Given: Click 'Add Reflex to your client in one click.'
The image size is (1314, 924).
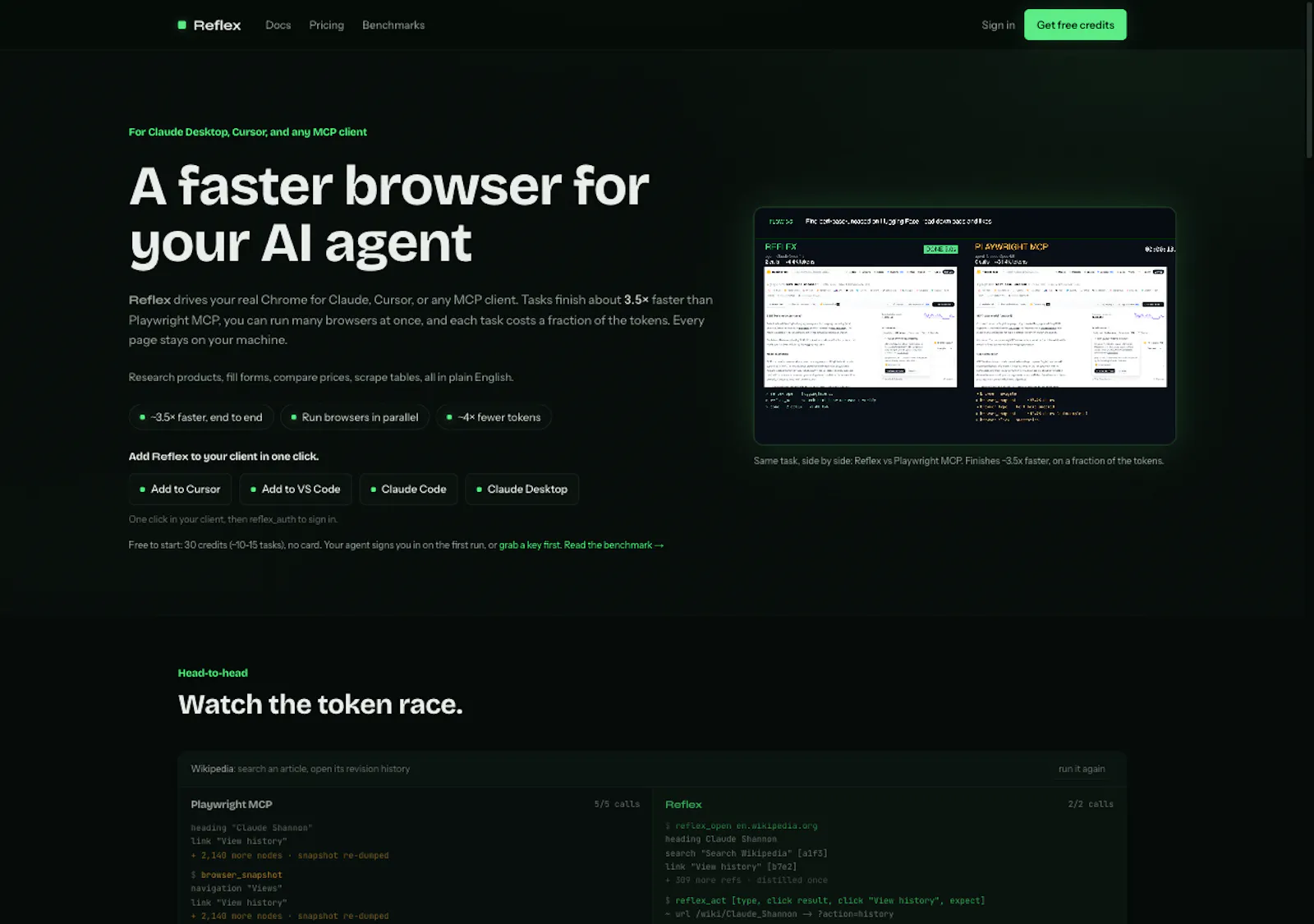Looking at the screenshot, I should [223, 457].
